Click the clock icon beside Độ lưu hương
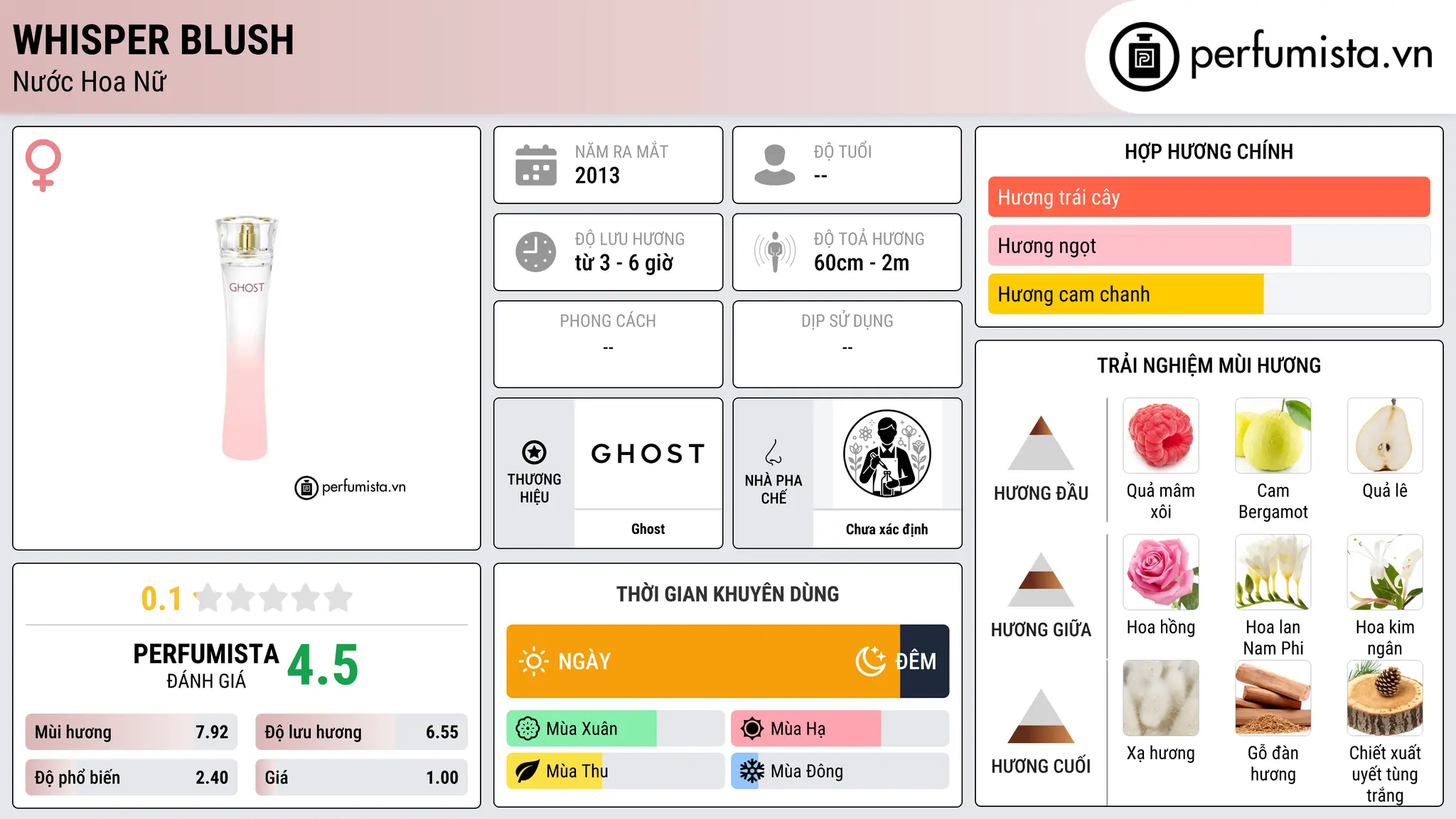Screen dimensions: 1456x819 (x=536, y=252)
